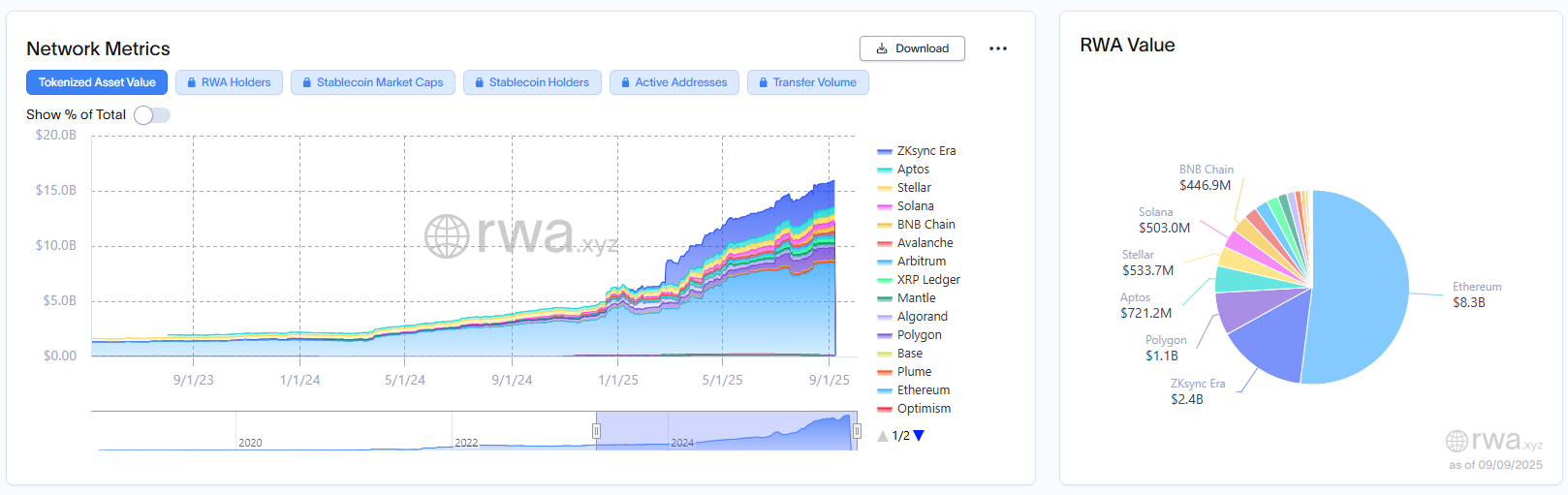
Task: Click the 1/1/25 x-axis label
Action: [x=618, y=380]
